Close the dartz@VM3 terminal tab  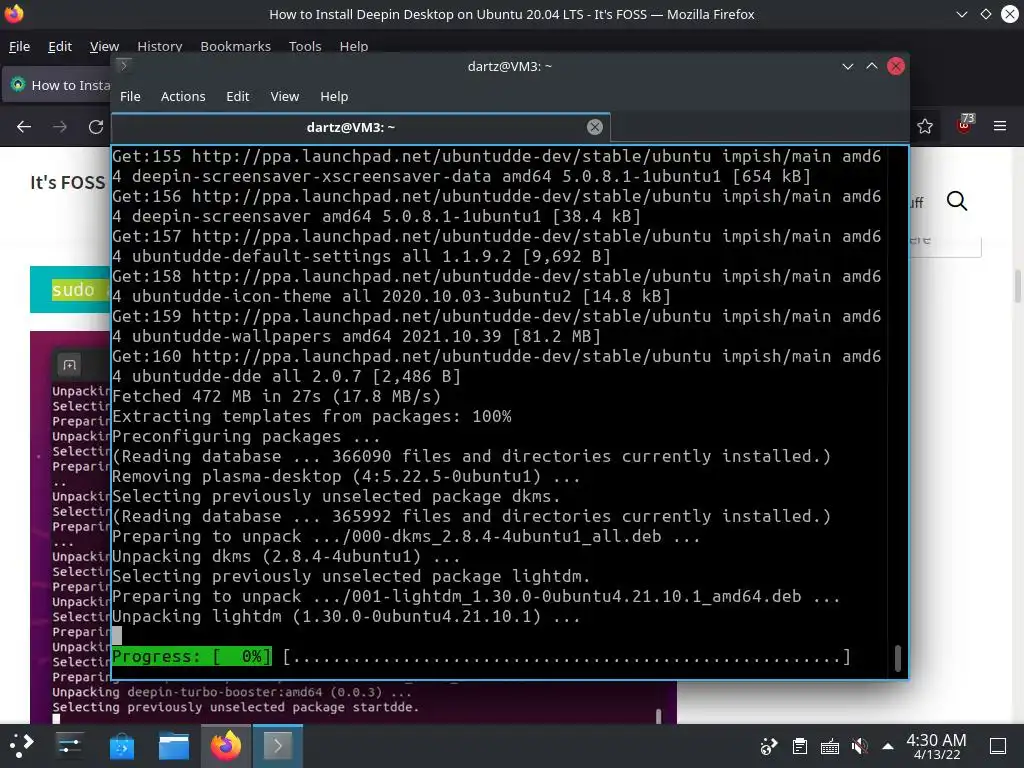click(594, 127)
